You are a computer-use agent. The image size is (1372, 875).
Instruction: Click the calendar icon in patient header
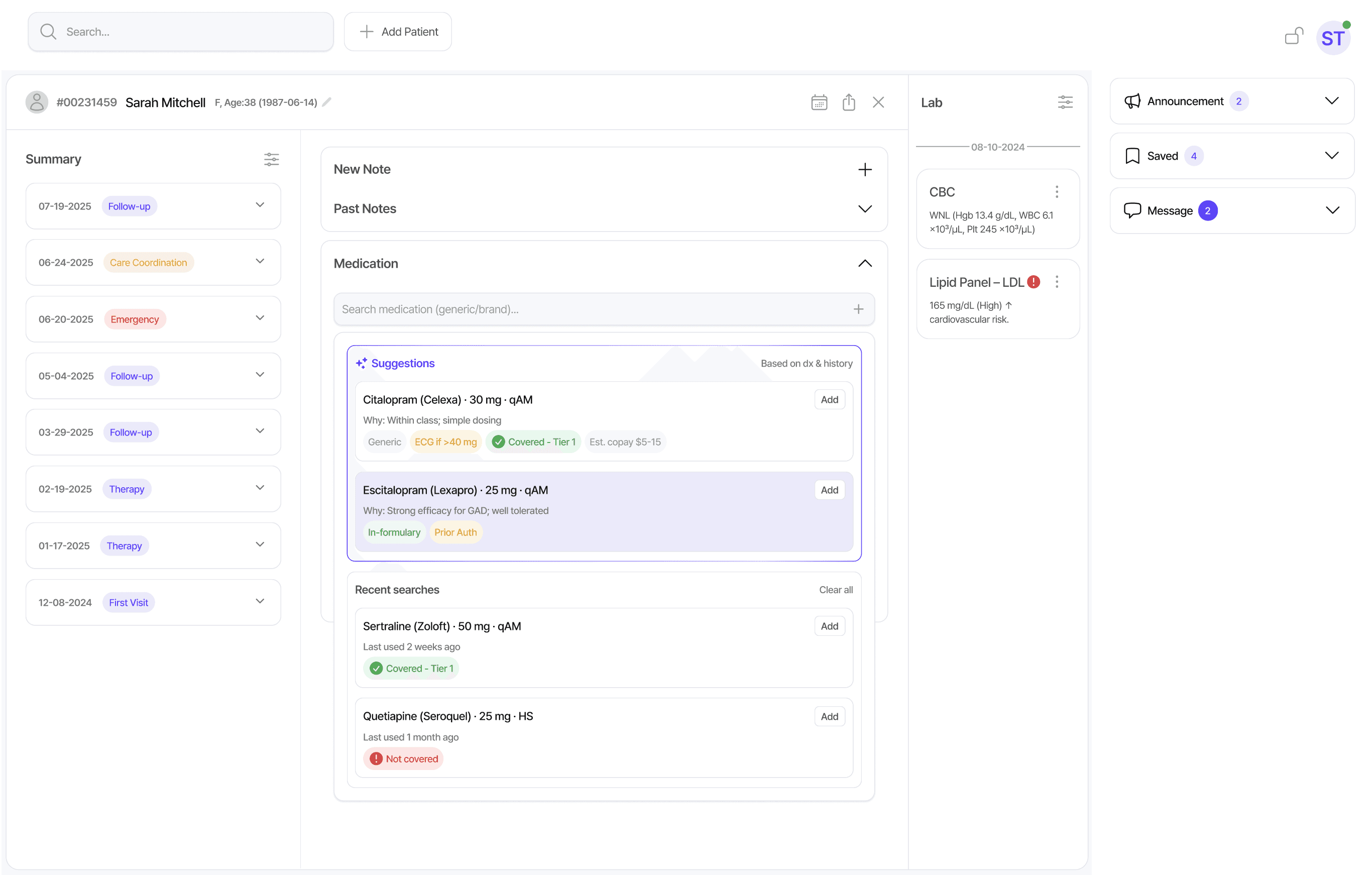click(x=819, y=102)
